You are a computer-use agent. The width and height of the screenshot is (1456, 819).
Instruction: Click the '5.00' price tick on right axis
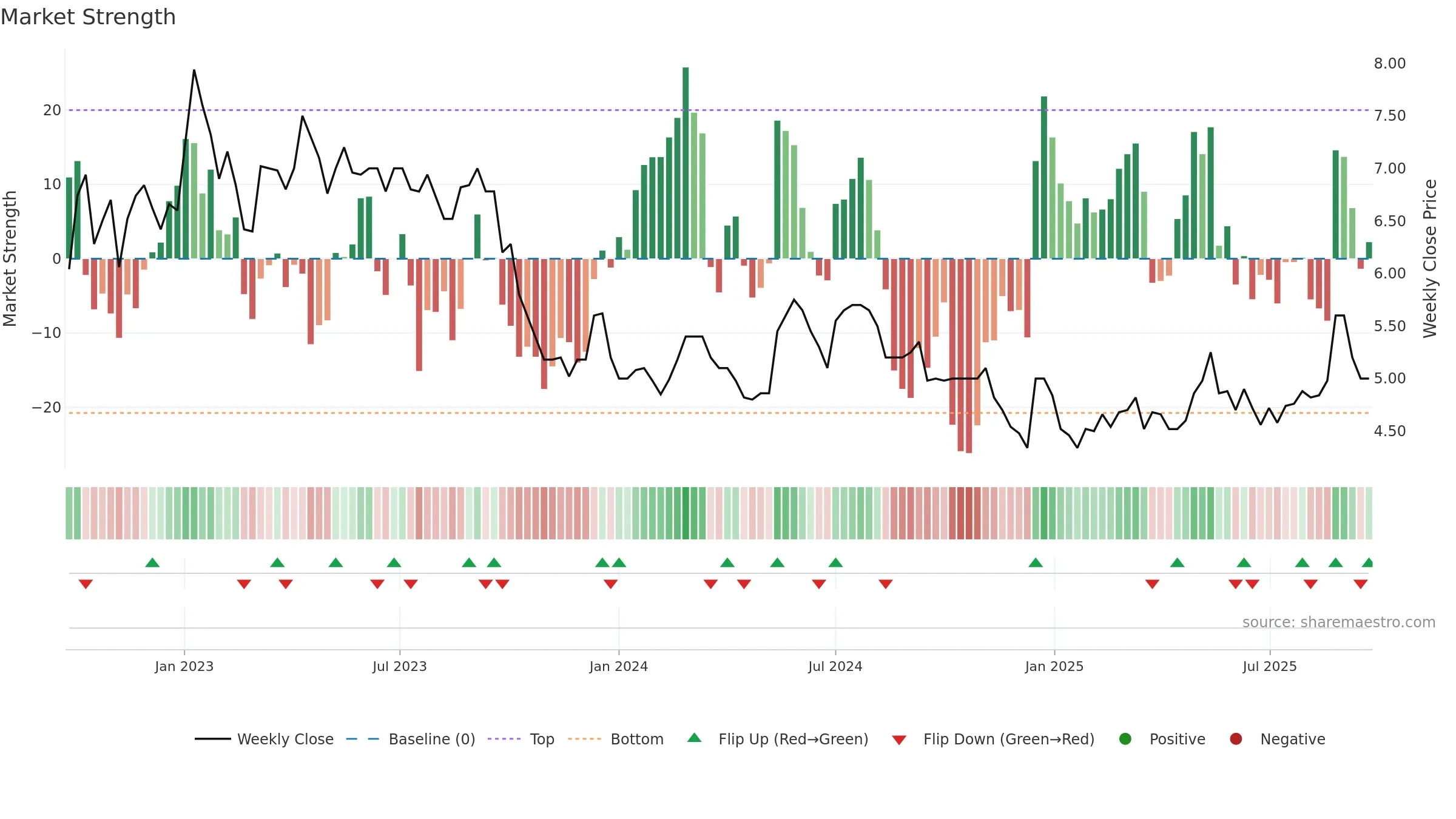(1390, 379)
